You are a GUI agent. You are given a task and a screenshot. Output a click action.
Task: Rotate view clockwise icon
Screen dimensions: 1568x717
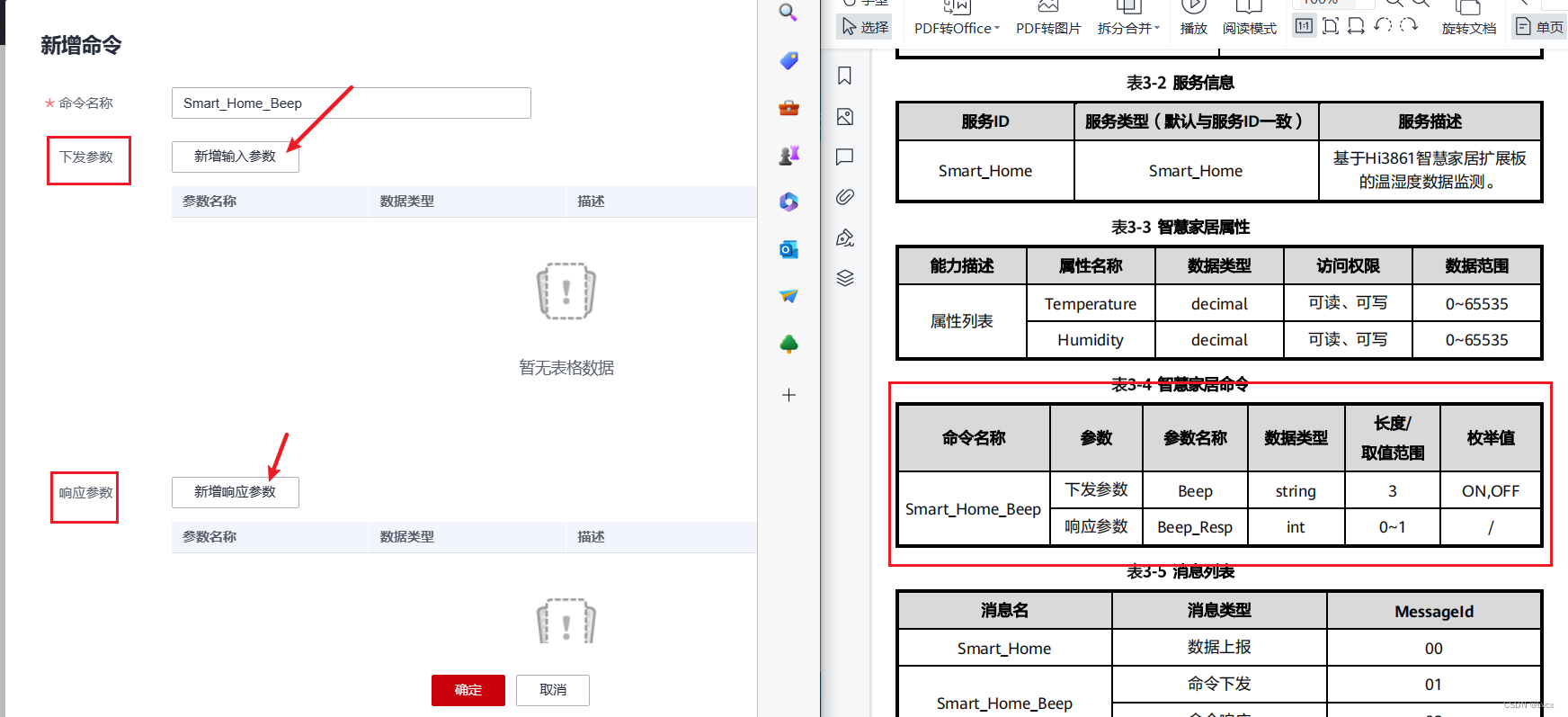pos(1409,25)
